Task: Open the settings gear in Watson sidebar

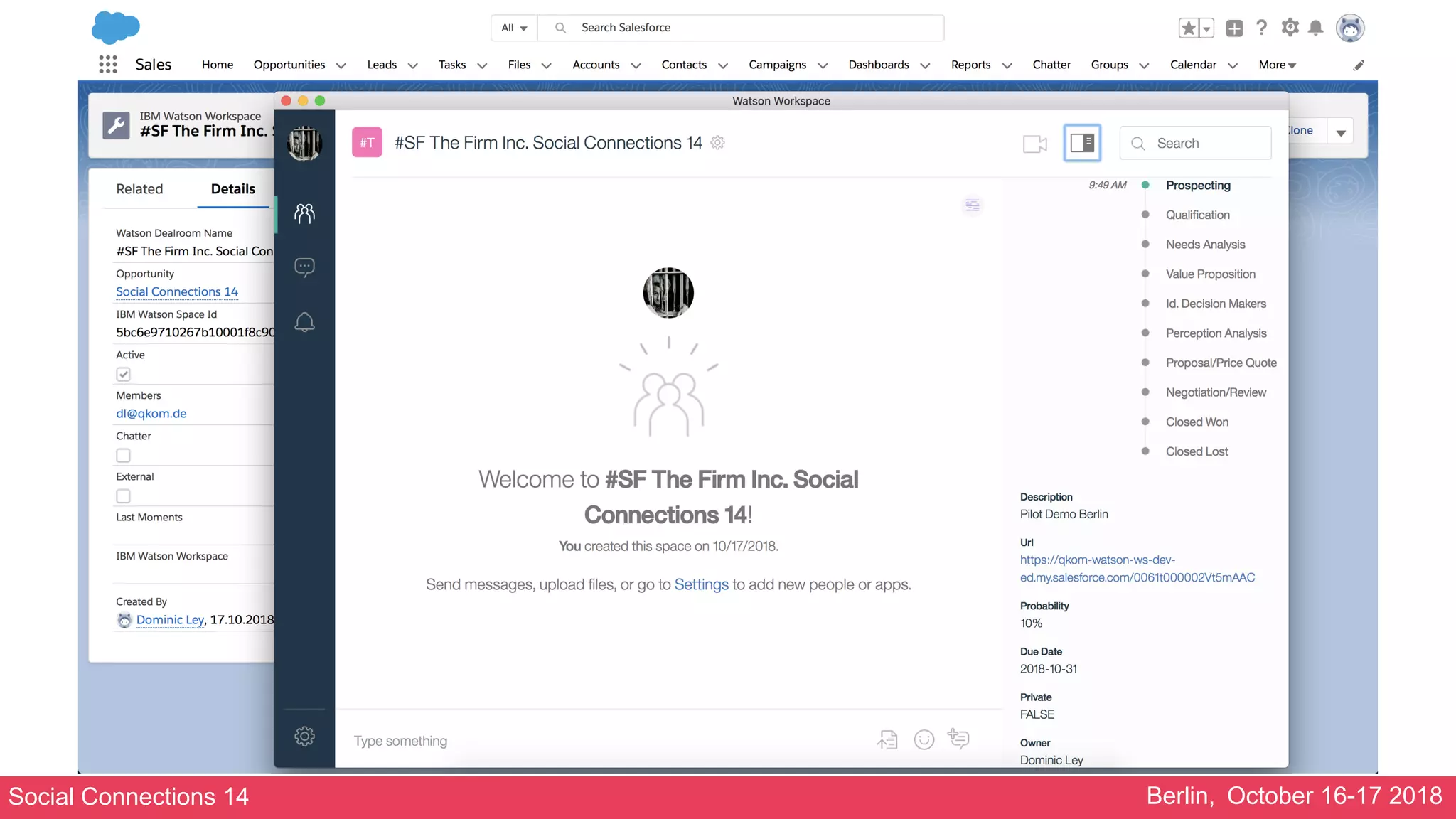Action: coord(304,736)
